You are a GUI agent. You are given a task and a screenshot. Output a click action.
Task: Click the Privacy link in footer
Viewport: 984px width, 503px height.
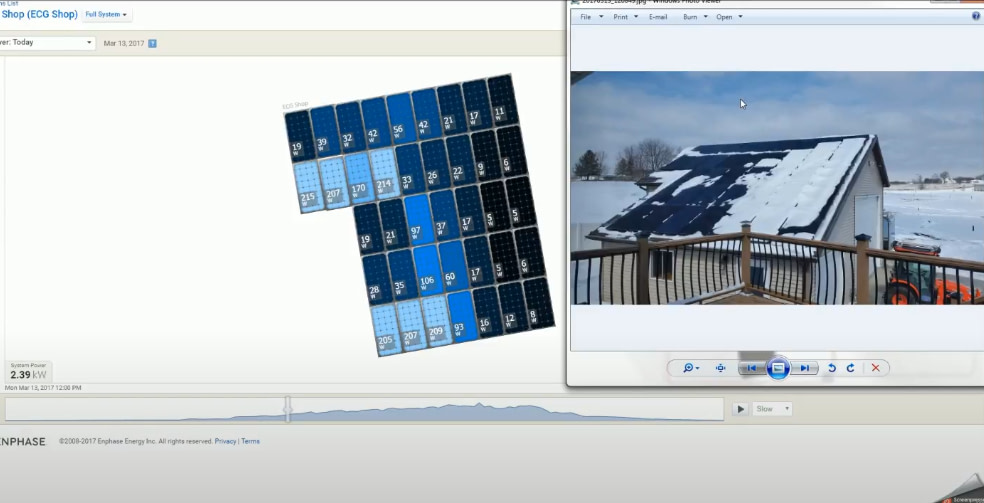tap(225, 442)
